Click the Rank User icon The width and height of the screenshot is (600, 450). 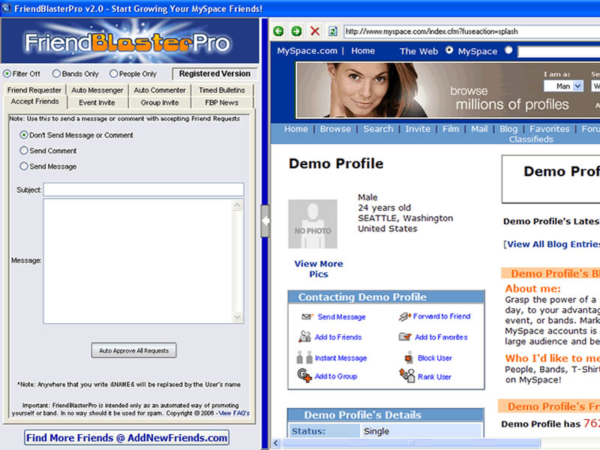(407, 376)
